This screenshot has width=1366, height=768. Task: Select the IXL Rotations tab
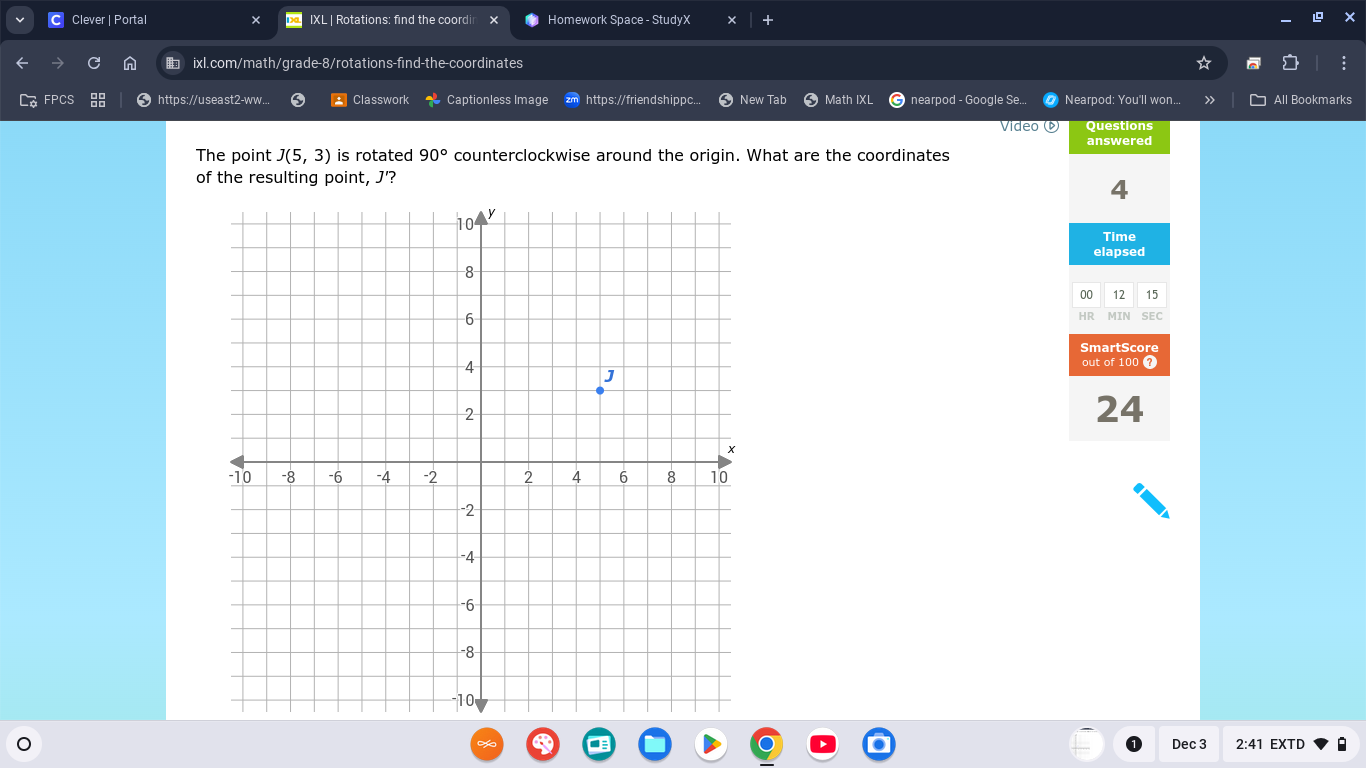pyautogui.click(x=392, y=20)
